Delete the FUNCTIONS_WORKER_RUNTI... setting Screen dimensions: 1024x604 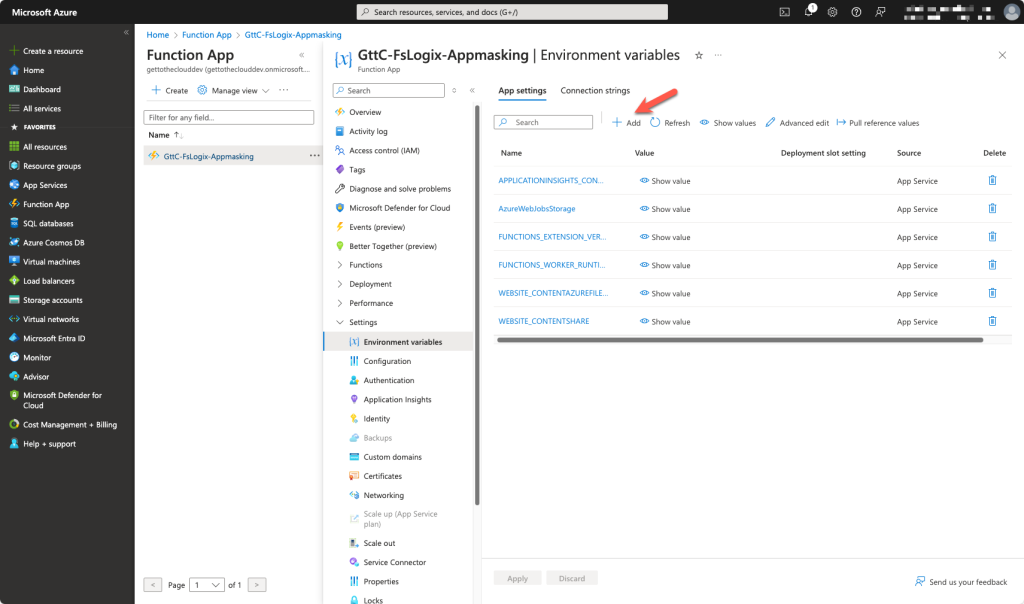point(992,264)
